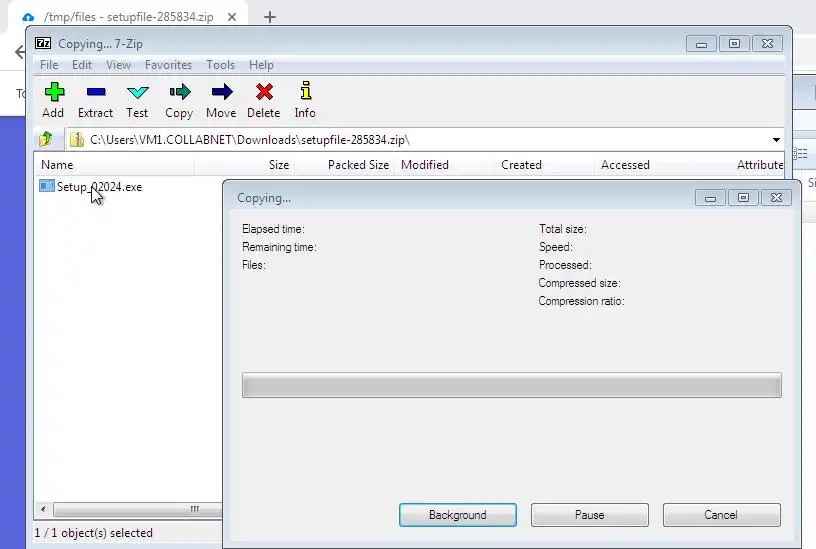Viewport: 816px width, 549px height.
Task: Expand the address bar path dropdown
Action: [776, 140]
